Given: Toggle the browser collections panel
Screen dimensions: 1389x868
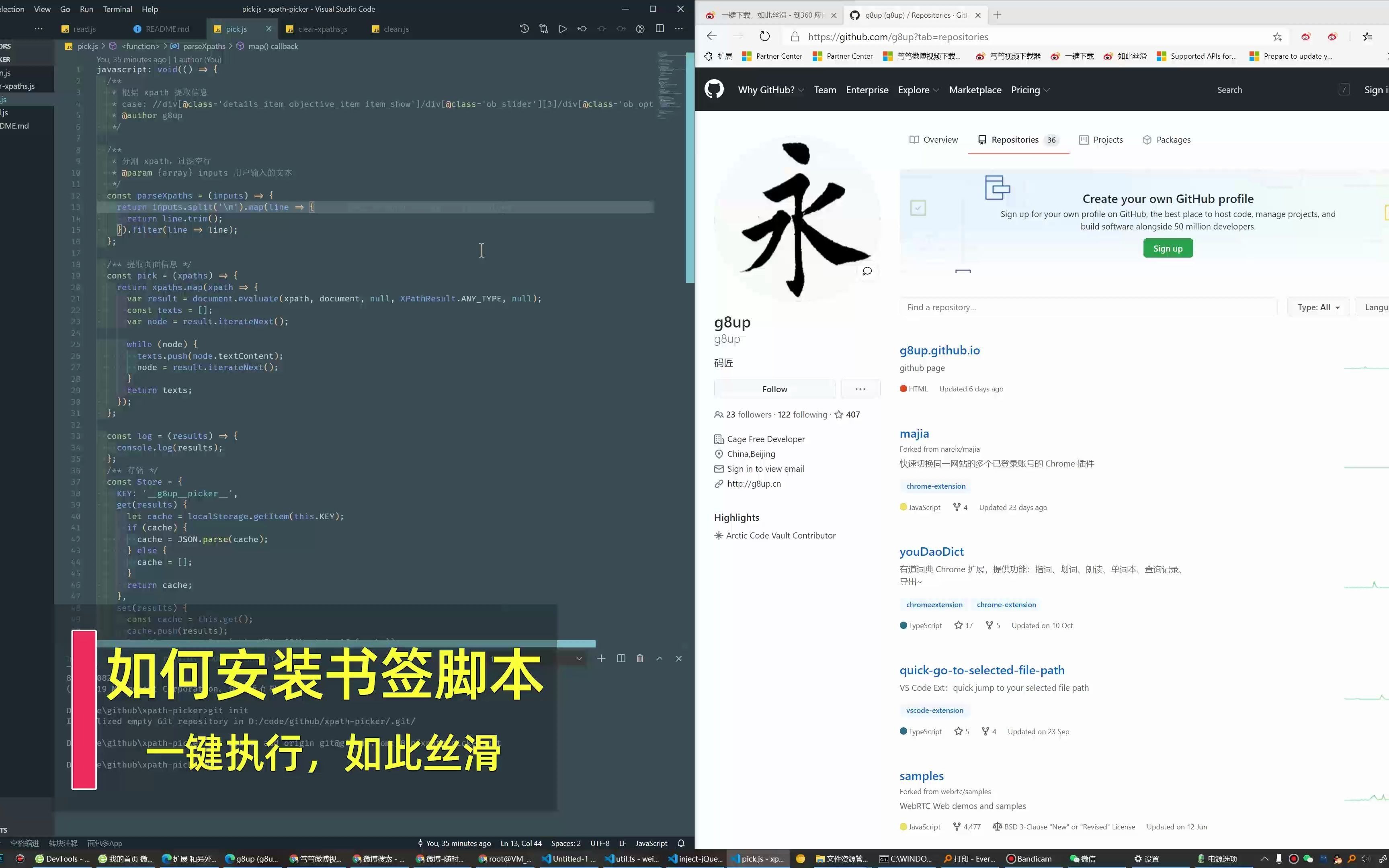Looking at the screenshot, I should tap(1366, 36).
